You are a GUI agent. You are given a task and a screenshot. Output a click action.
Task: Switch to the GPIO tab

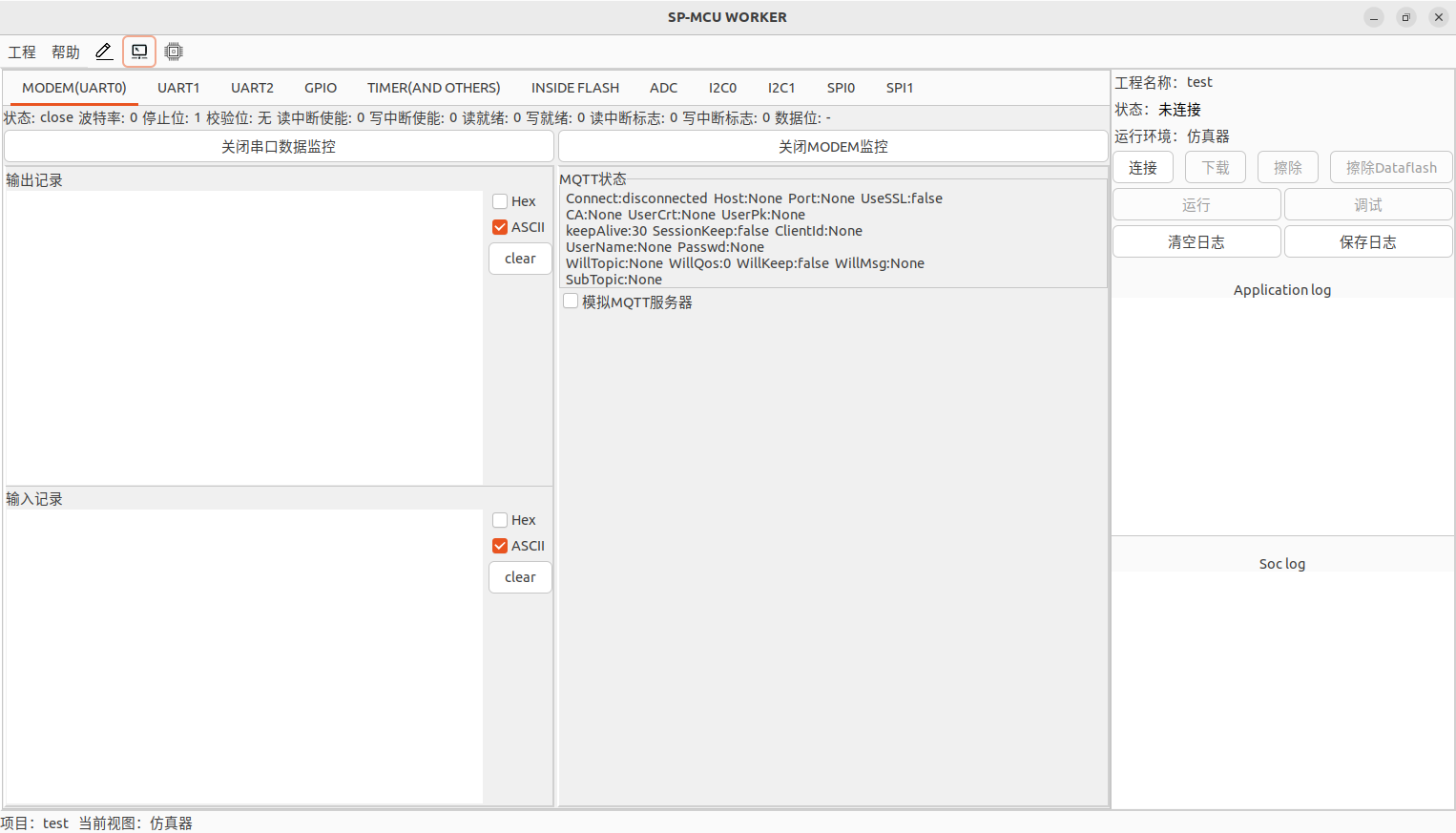pyautogui.click(x=321, y=88)
